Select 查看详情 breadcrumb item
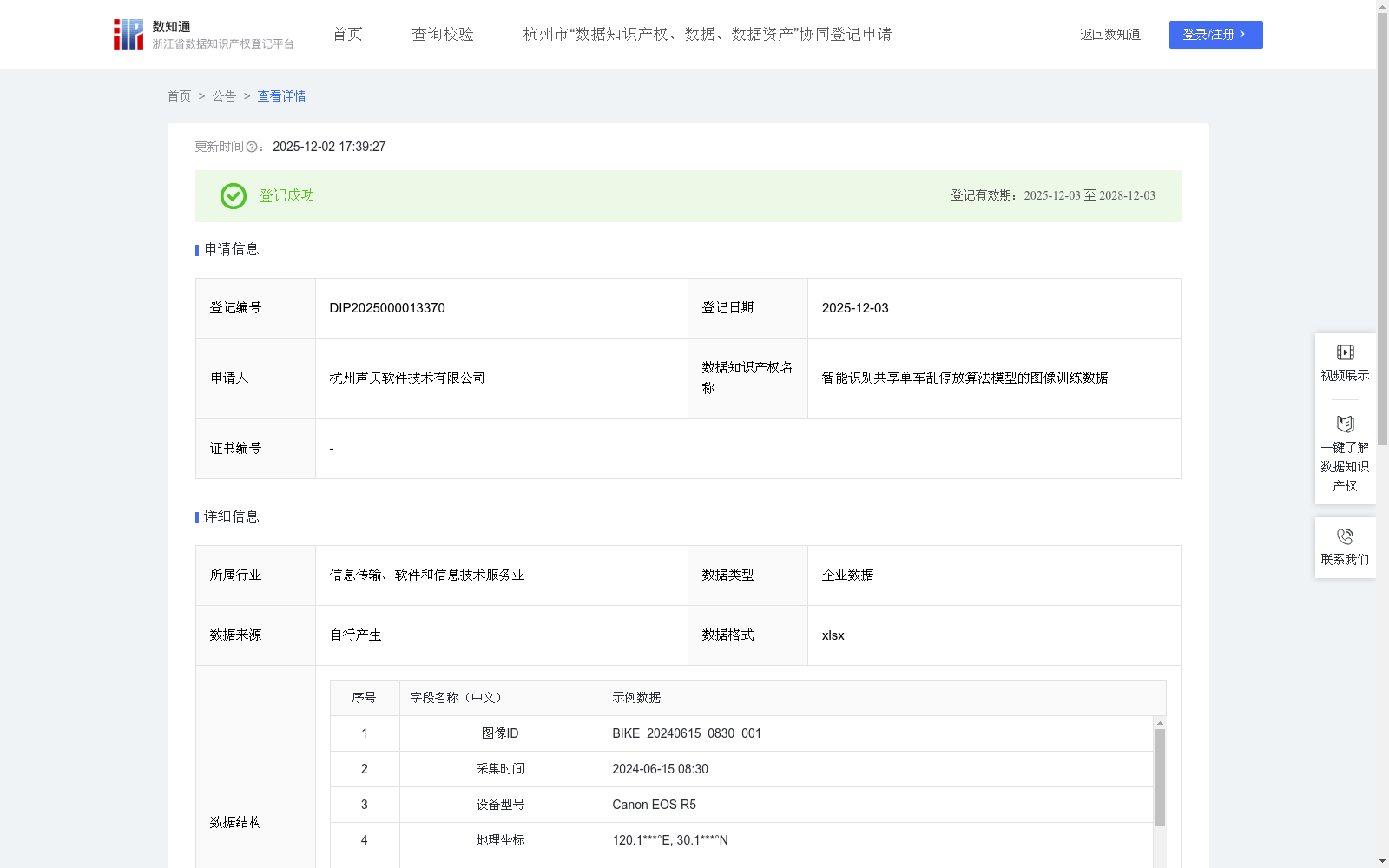The height and width of the screenshot is (868, 1389). 280,96
